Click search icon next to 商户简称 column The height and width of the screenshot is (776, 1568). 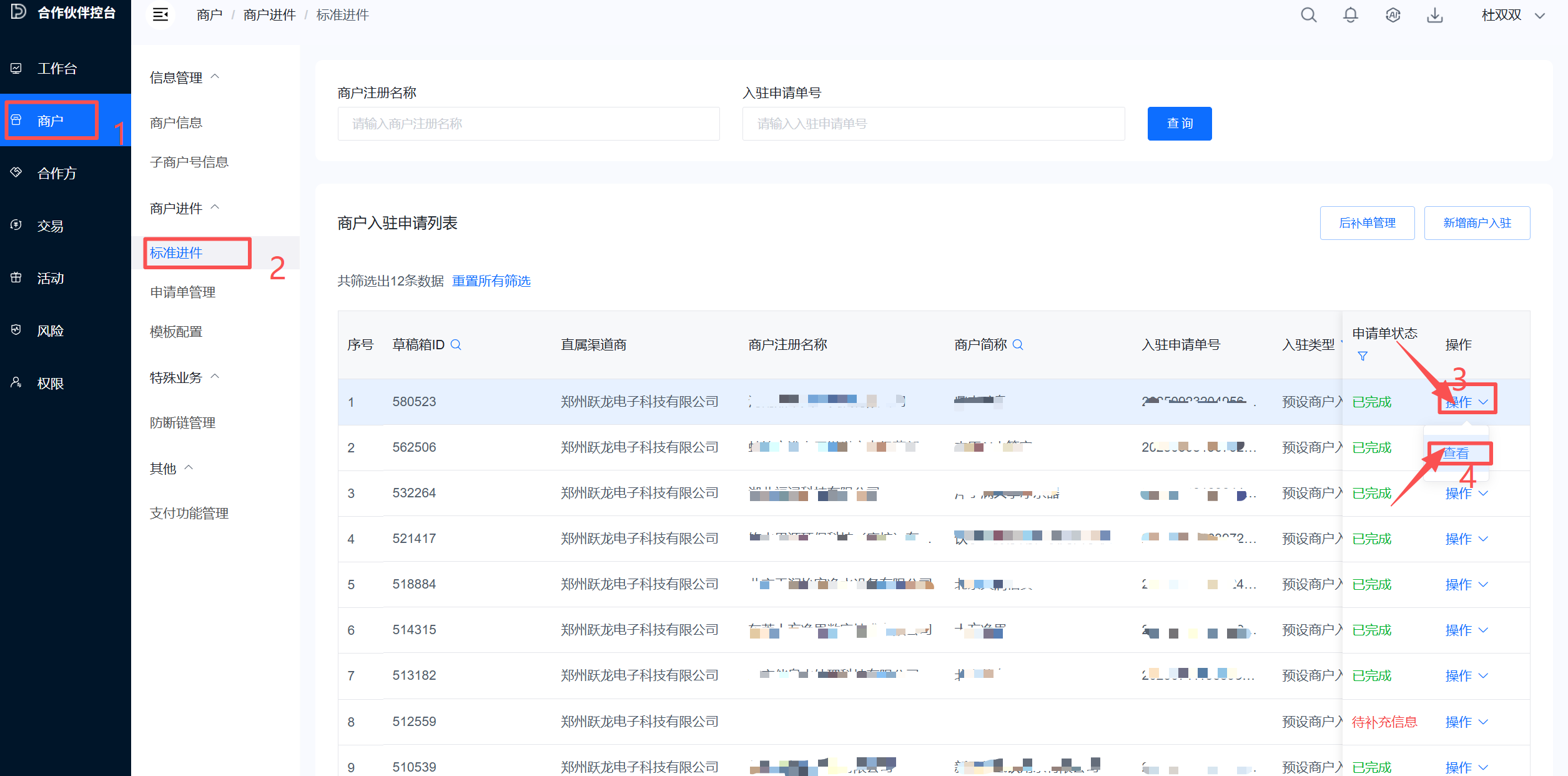[1018, 344]
